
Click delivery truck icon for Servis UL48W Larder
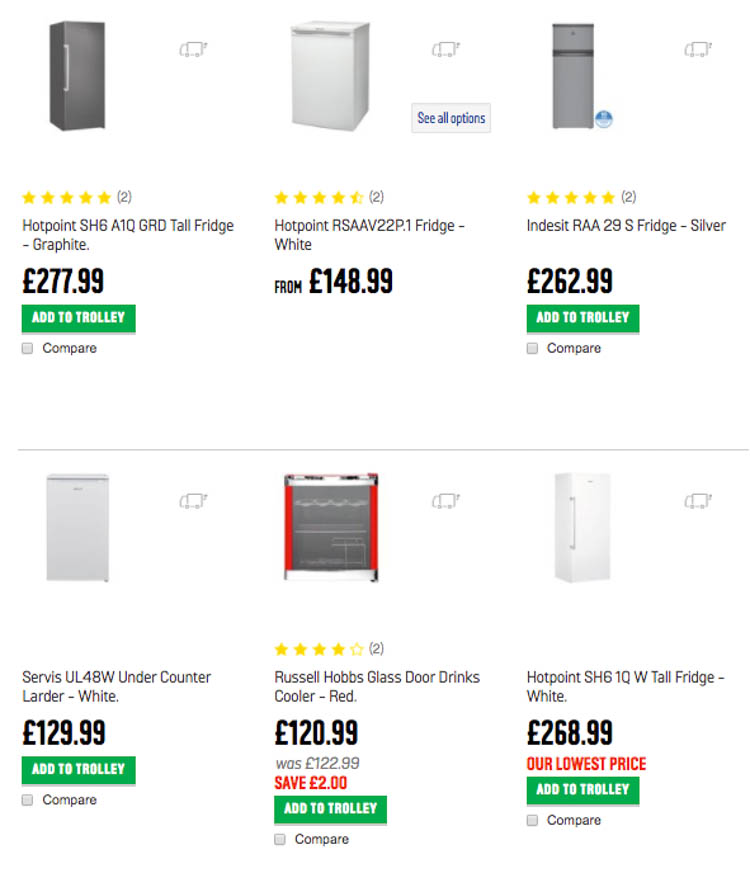tap(193, 500)
